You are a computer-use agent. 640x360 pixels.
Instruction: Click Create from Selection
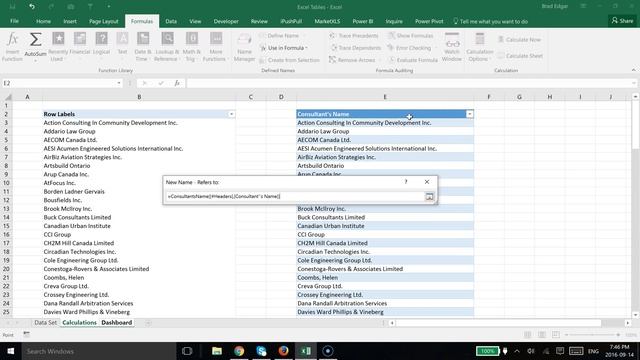[x=289, y=60]
